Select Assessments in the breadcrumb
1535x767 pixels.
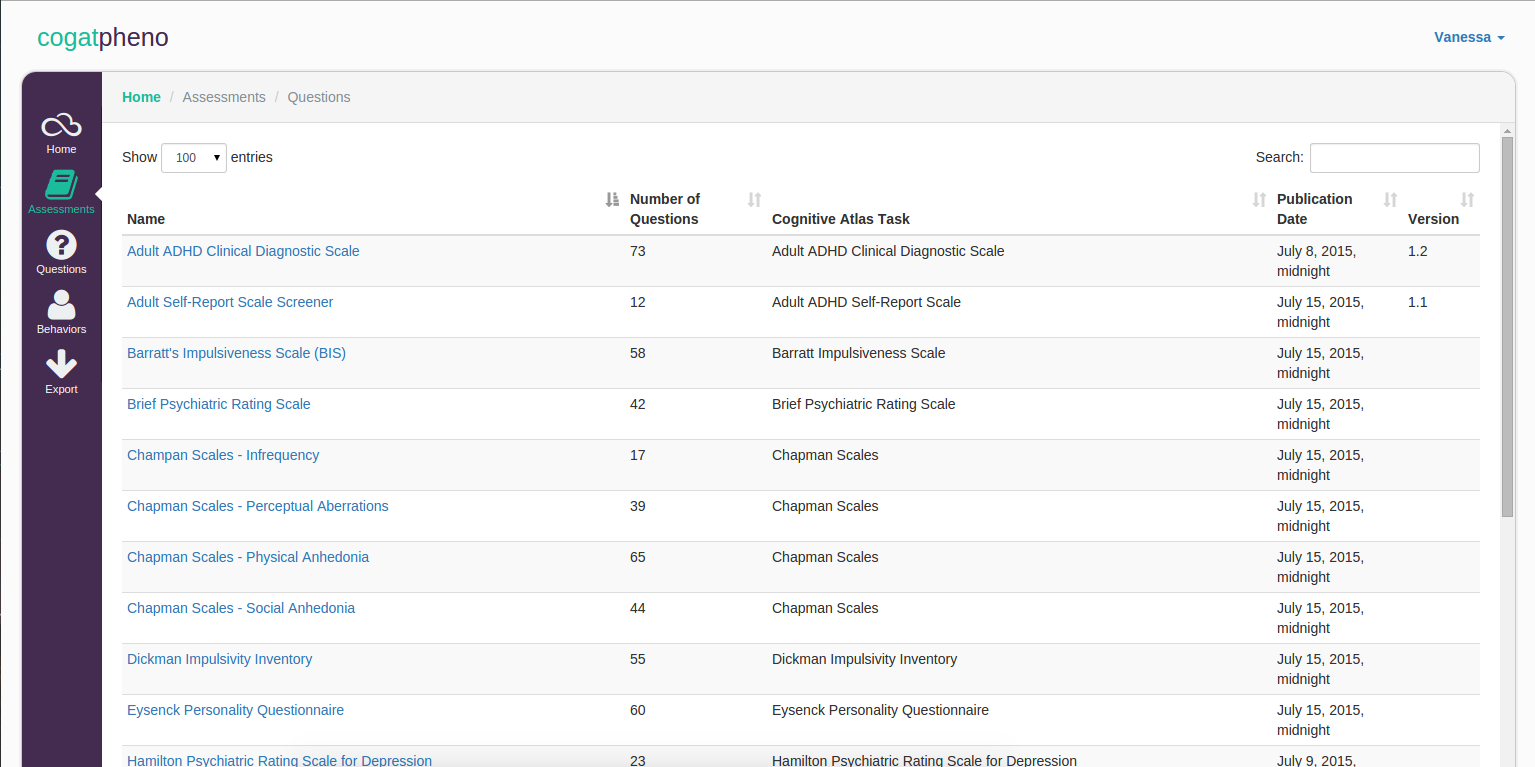[224, 97]
